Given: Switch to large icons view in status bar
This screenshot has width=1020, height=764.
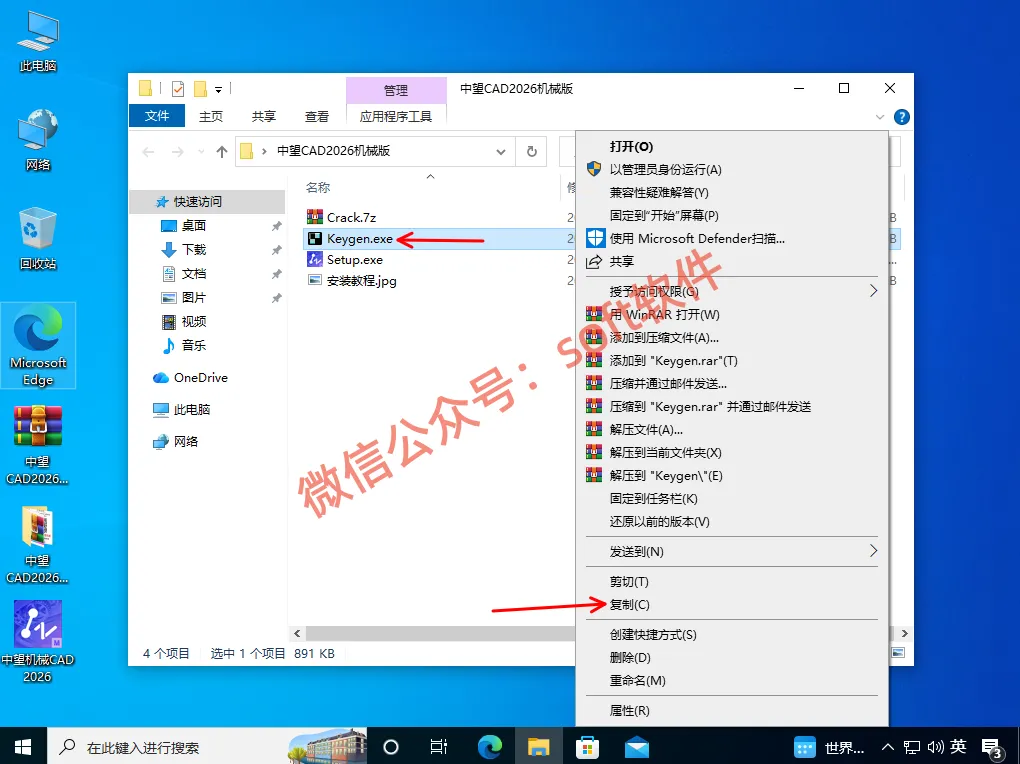Looking at the screenshot, I should coord(898,653).
